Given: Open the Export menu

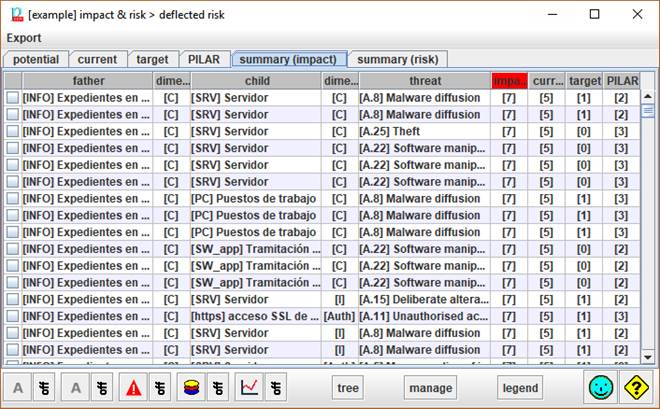Looking at the screenshot, I should point(25,38).
